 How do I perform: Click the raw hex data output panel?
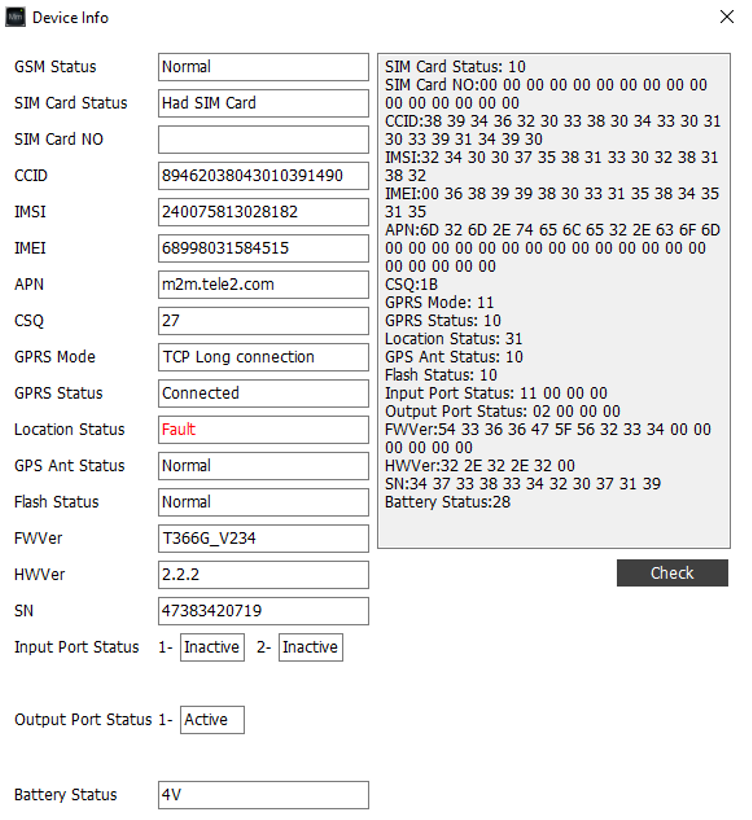pyautogui.click(x=554, y=301)
